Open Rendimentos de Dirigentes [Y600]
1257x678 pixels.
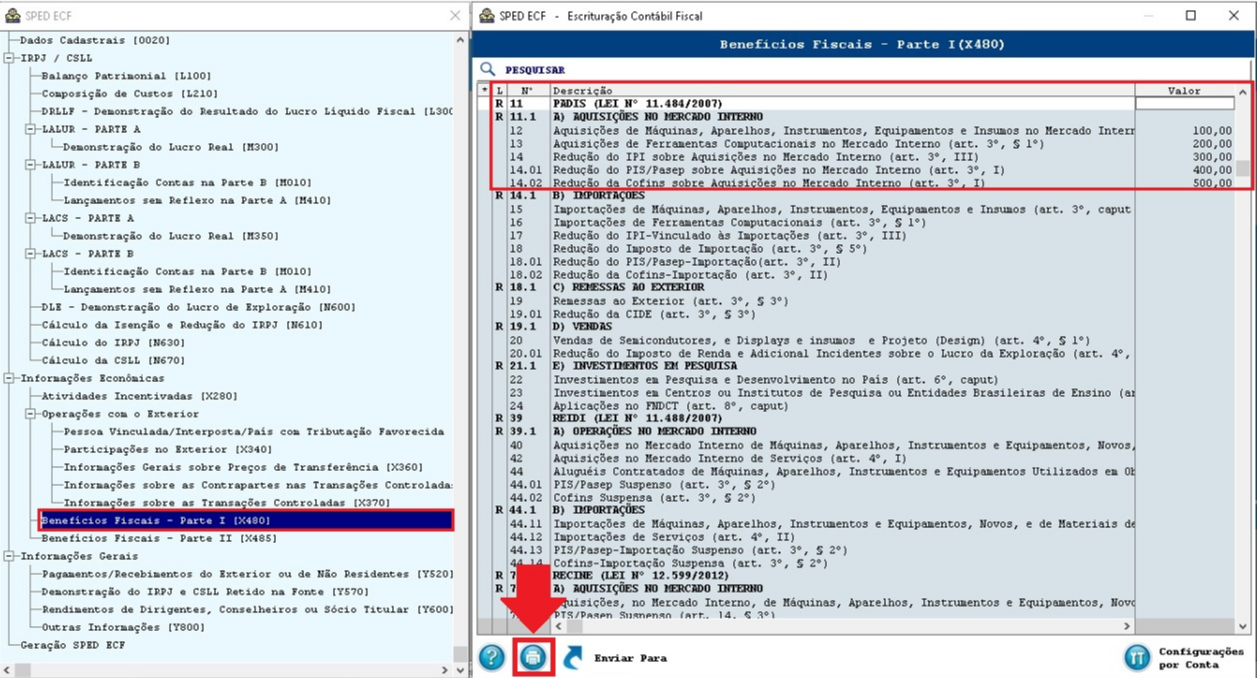[247, 609]
